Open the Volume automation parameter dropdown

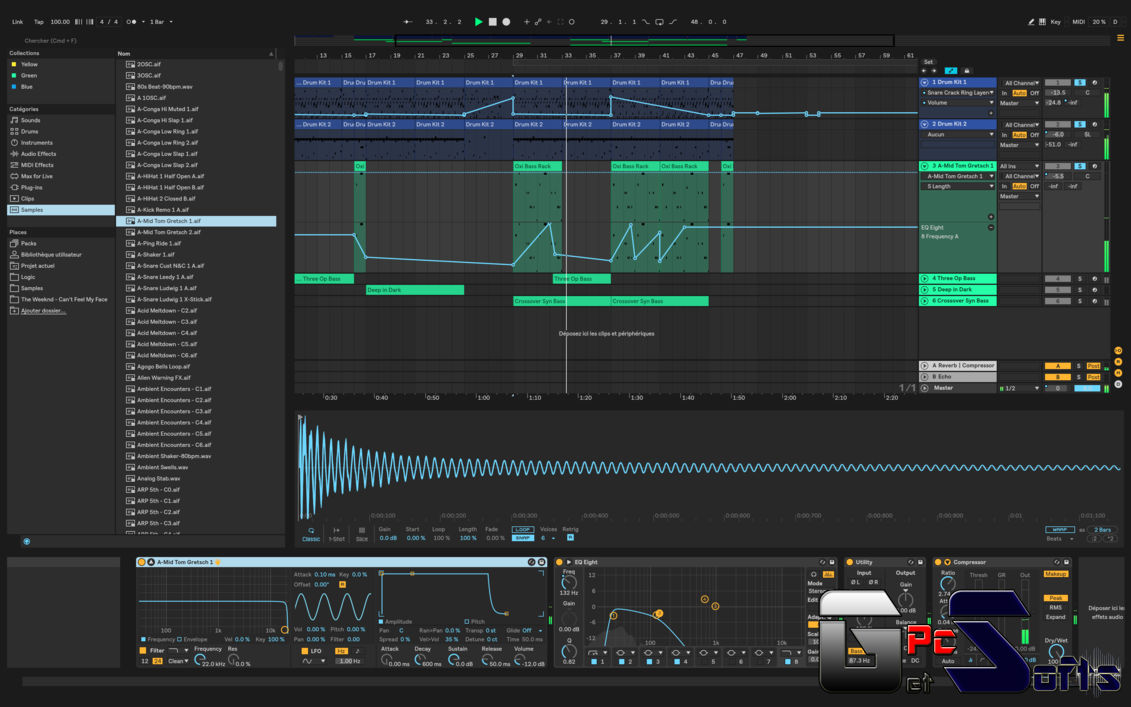[958, 102]
